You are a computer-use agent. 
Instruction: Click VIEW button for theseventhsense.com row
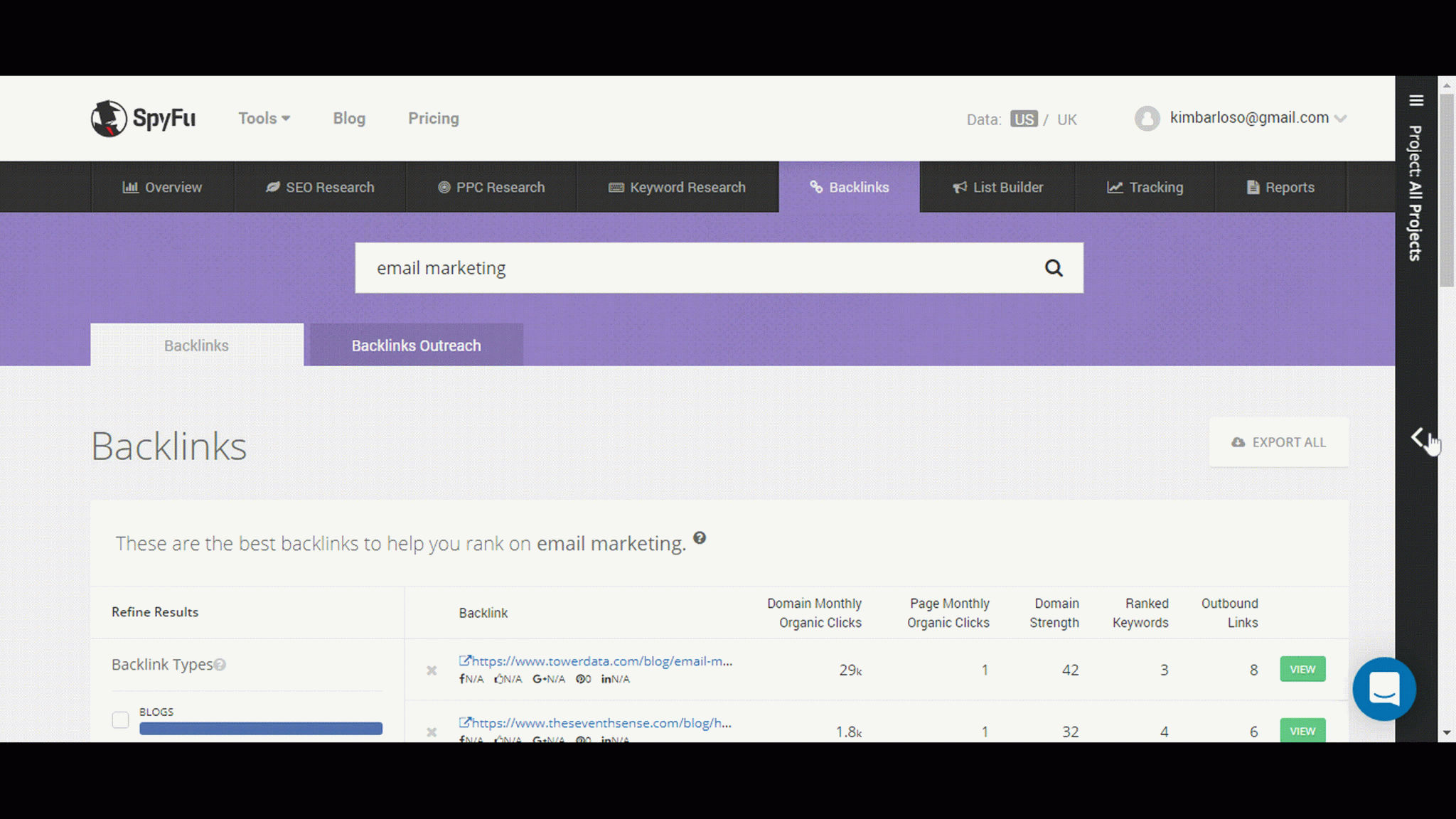coord(1302,731)
